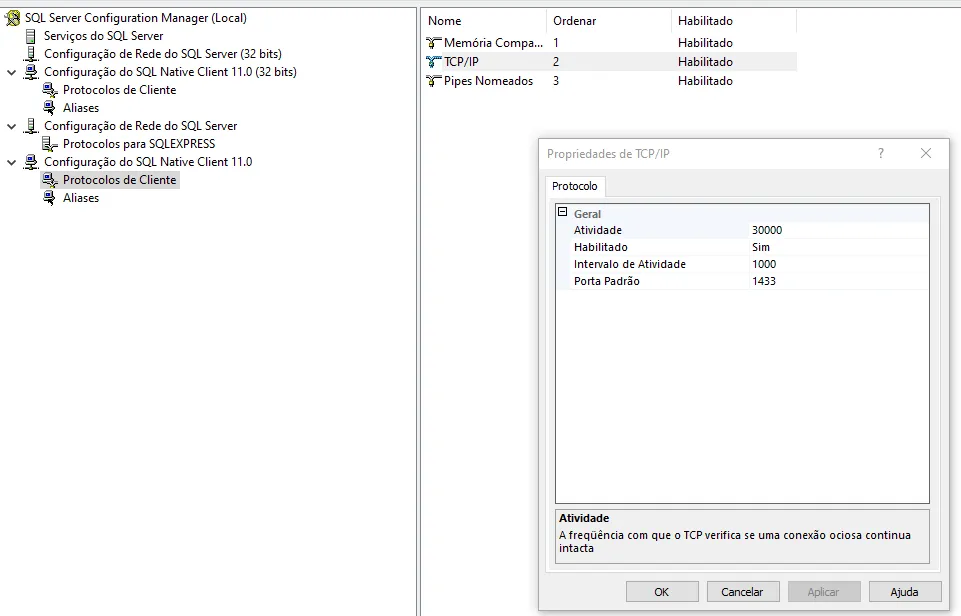Select the Intervalo de Atividade property label
The width and height of the screenshot is (961, 616).
(629, 264)
